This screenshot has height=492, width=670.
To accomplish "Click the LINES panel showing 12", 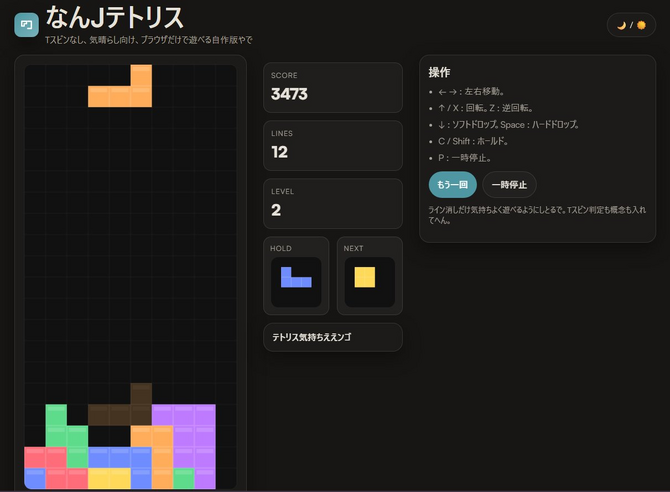I will 332,144.
